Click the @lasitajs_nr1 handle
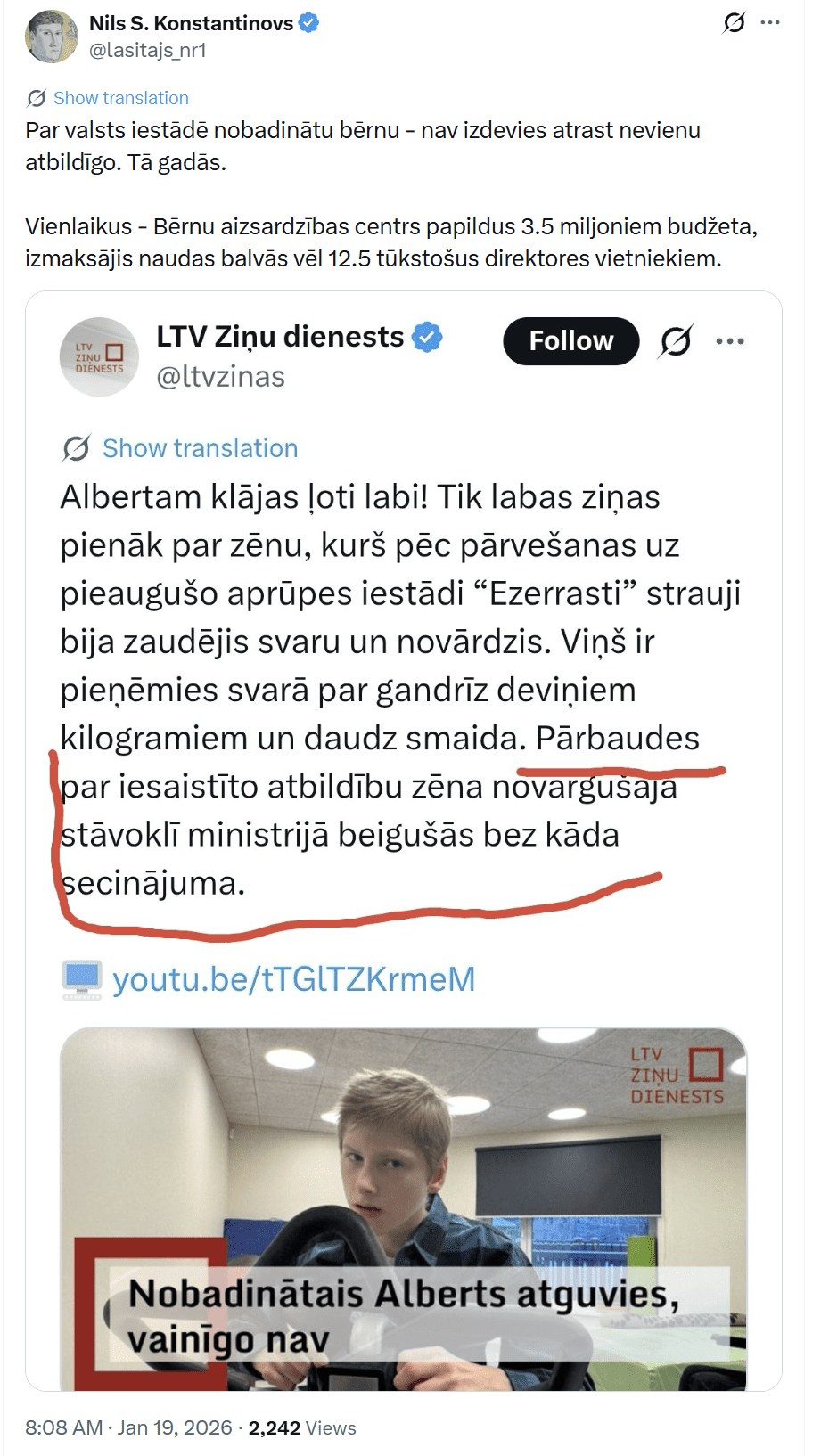This screenshot has width=829, height=1456. pyautogui.click(x=148, y=51)
